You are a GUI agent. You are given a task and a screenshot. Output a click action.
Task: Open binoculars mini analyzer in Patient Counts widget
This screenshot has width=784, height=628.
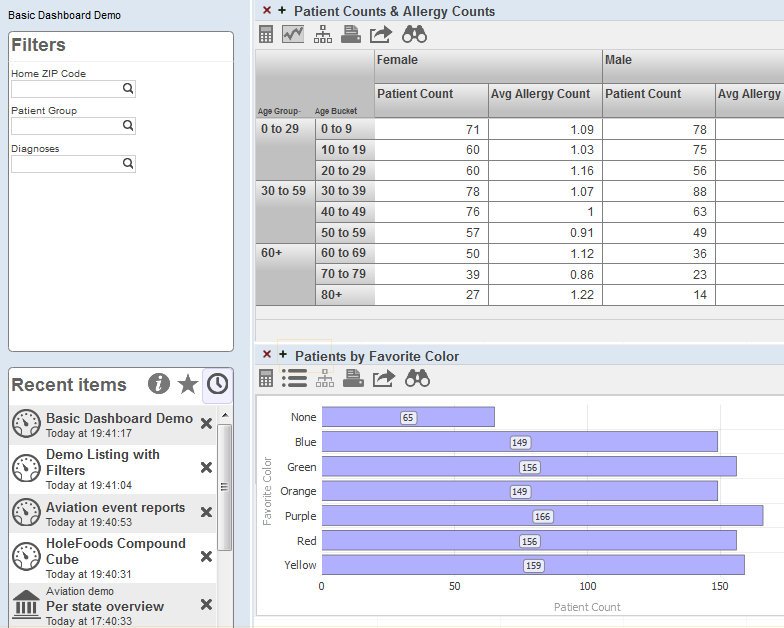tap(414, 34)
